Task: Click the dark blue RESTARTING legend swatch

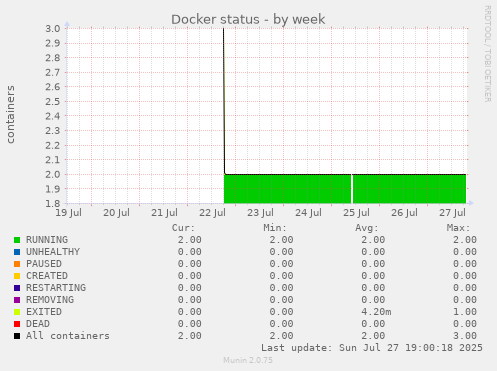Action: tap(17, 288)
